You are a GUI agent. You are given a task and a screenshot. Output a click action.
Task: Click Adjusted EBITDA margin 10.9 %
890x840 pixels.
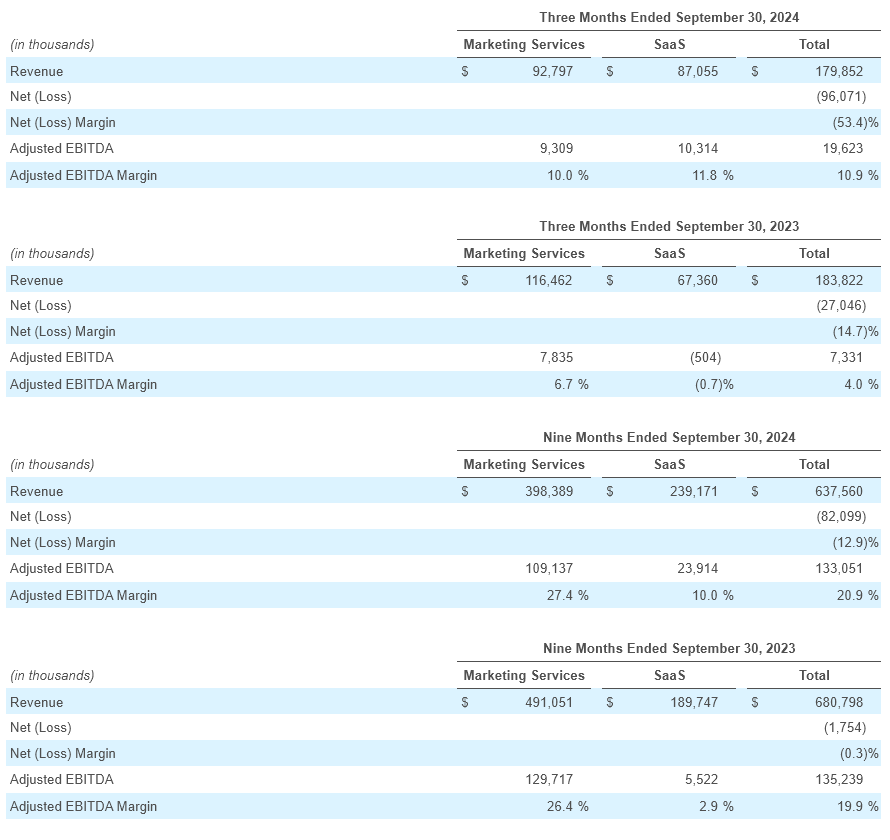coord(858,175)
